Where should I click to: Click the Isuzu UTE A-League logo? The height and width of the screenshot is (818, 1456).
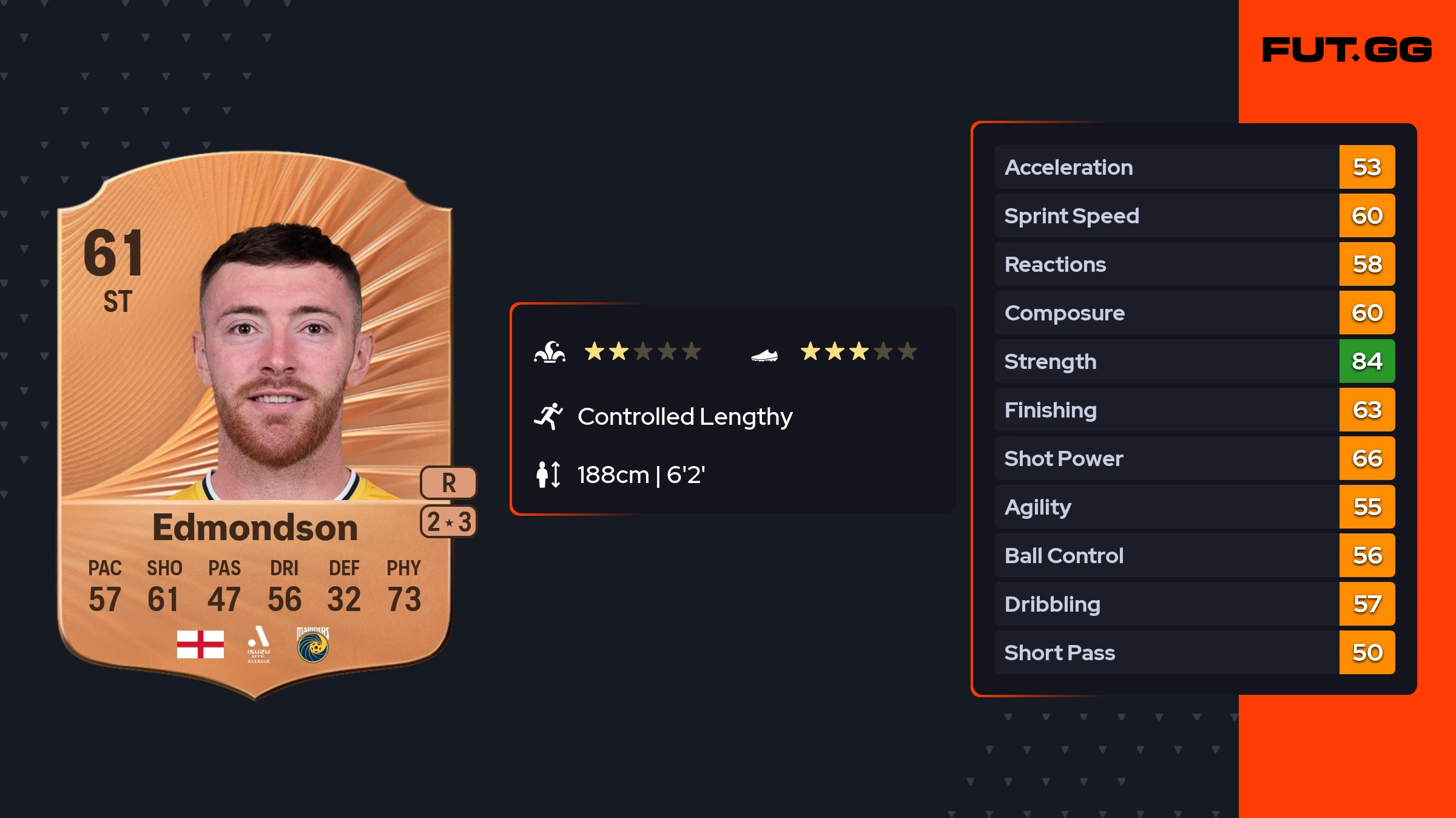click(x=258, y=644)
